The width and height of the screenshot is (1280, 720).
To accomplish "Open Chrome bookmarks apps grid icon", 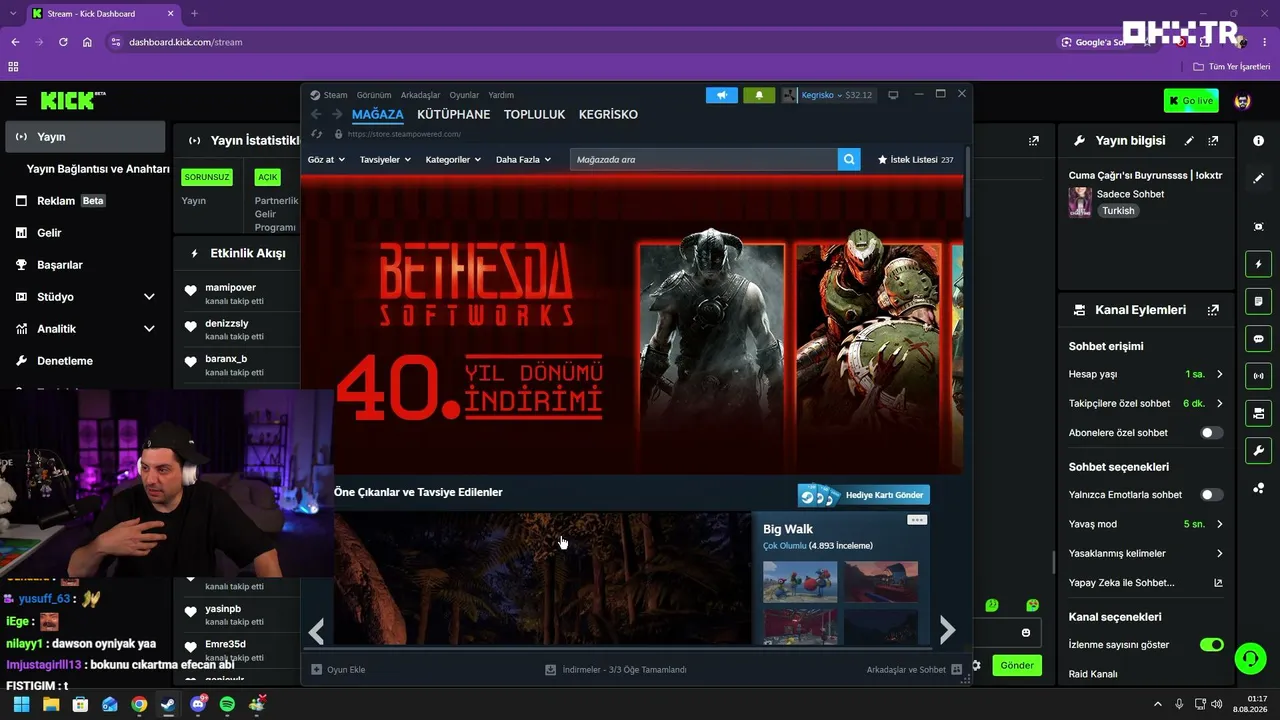I will (x=14, y=67).
